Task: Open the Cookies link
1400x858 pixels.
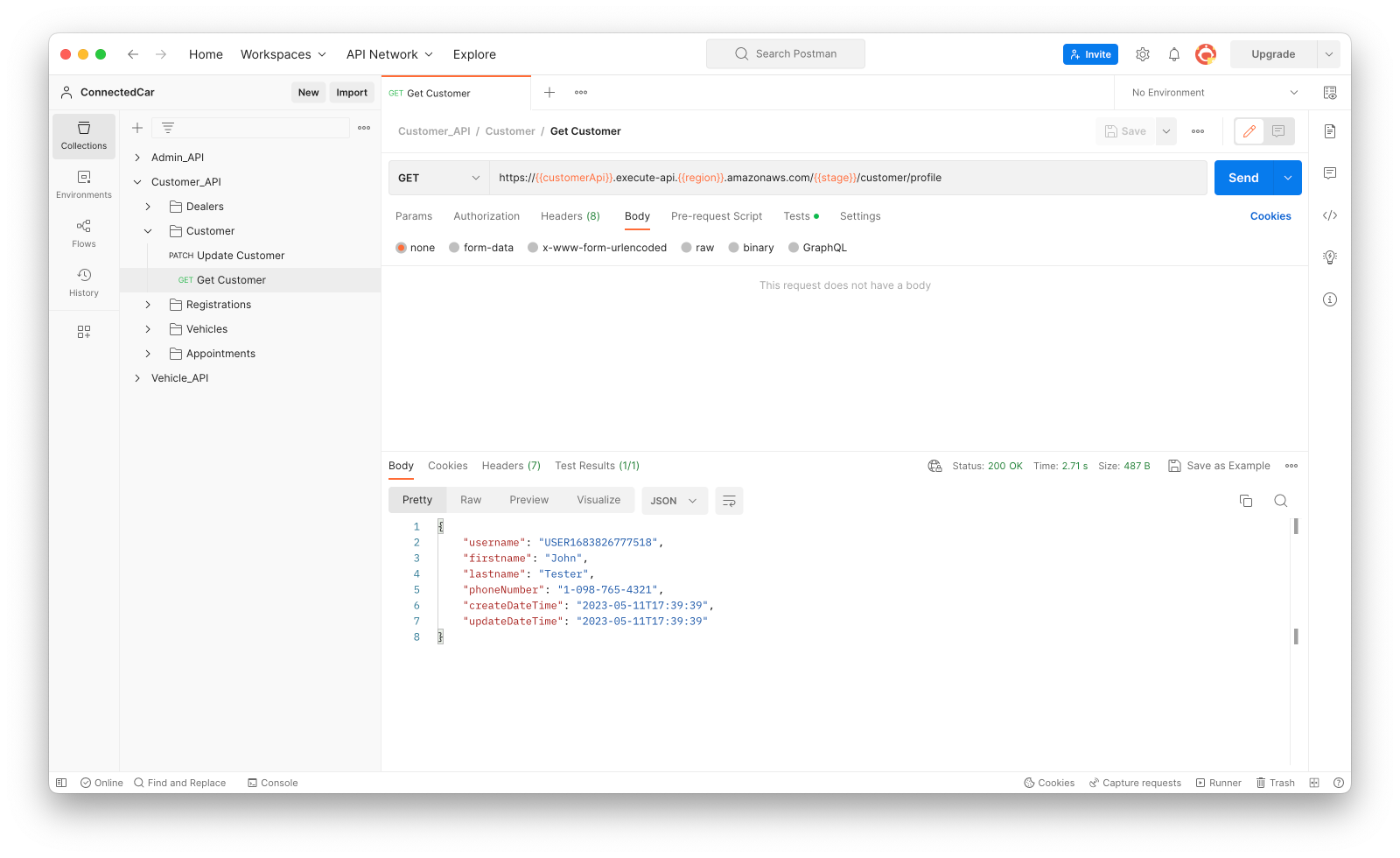Action: point(1270,216)
